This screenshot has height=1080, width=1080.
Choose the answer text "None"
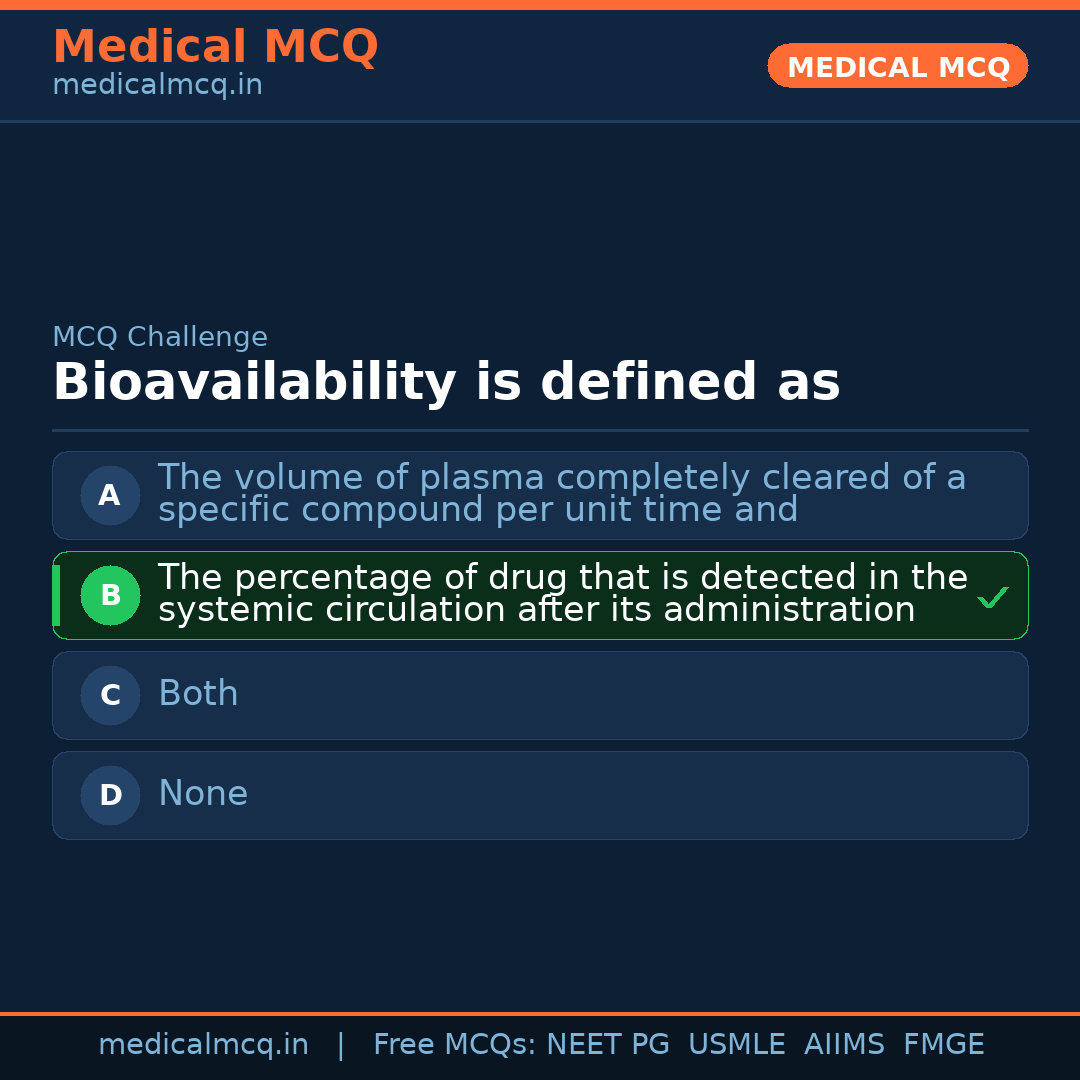click(x=203, y=794)
